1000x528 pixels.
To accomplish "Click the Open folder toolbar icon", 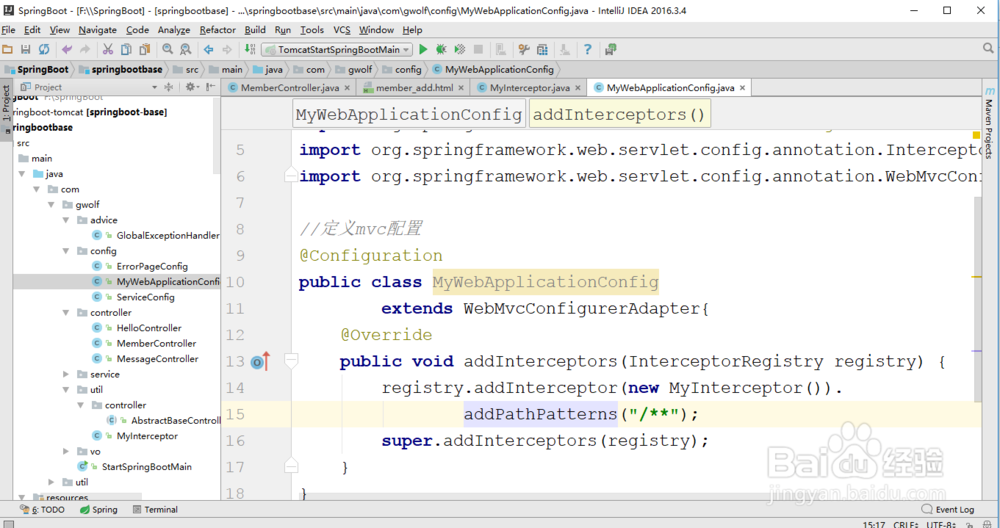I will click(8, 49).
